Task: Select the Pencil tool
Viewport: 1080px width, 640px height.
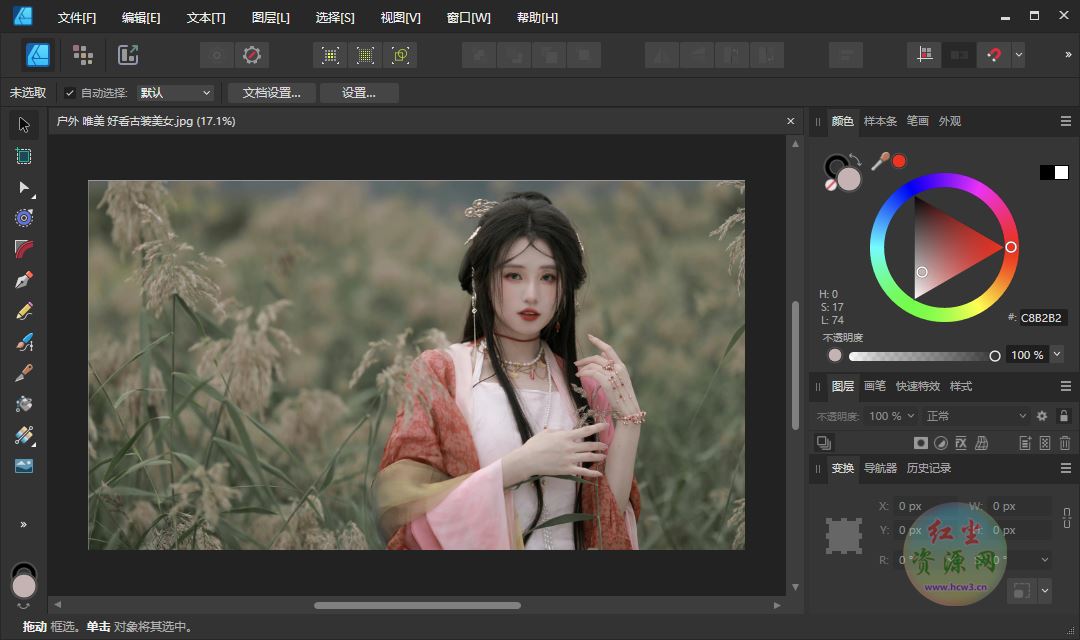Action: pyautogui.click(x=24, y=311)
